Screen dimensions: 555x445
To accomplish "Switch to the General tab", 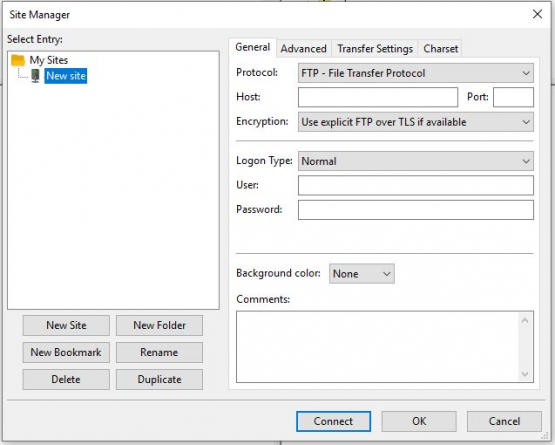I will (252, 47).
